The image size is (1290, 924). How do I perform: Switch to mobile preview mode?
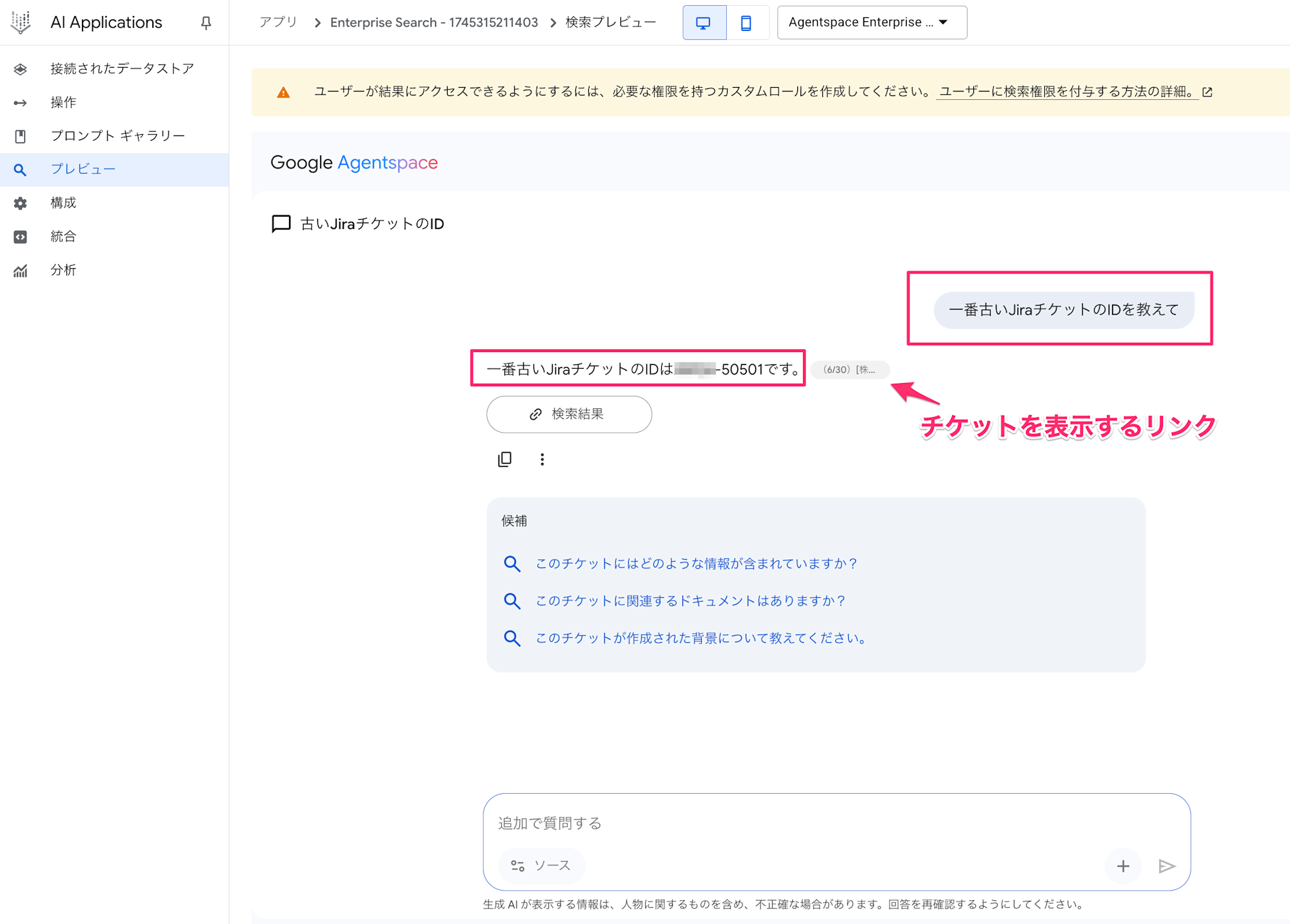[746, 23]
